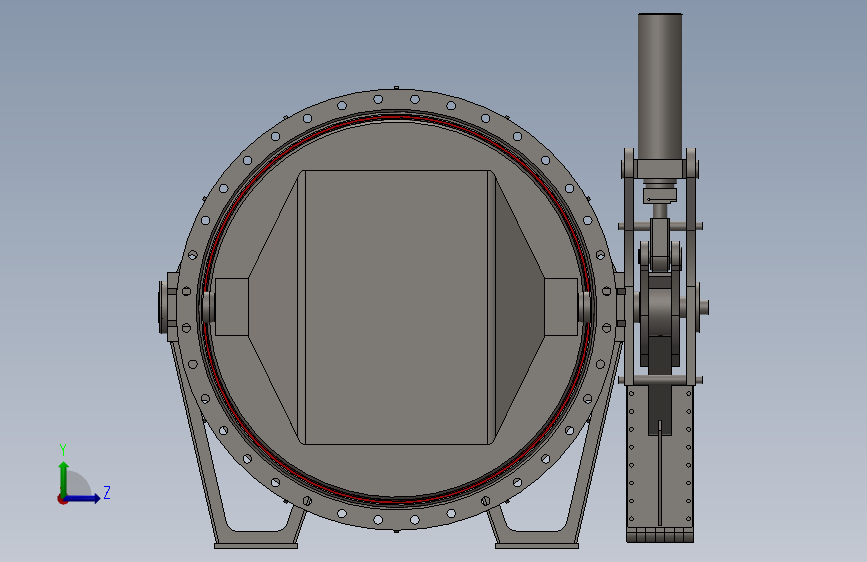This screenshot has width=867, height=562.
Task: Select the tall hydraulic cylinder on the actuator
Action: 660,86
